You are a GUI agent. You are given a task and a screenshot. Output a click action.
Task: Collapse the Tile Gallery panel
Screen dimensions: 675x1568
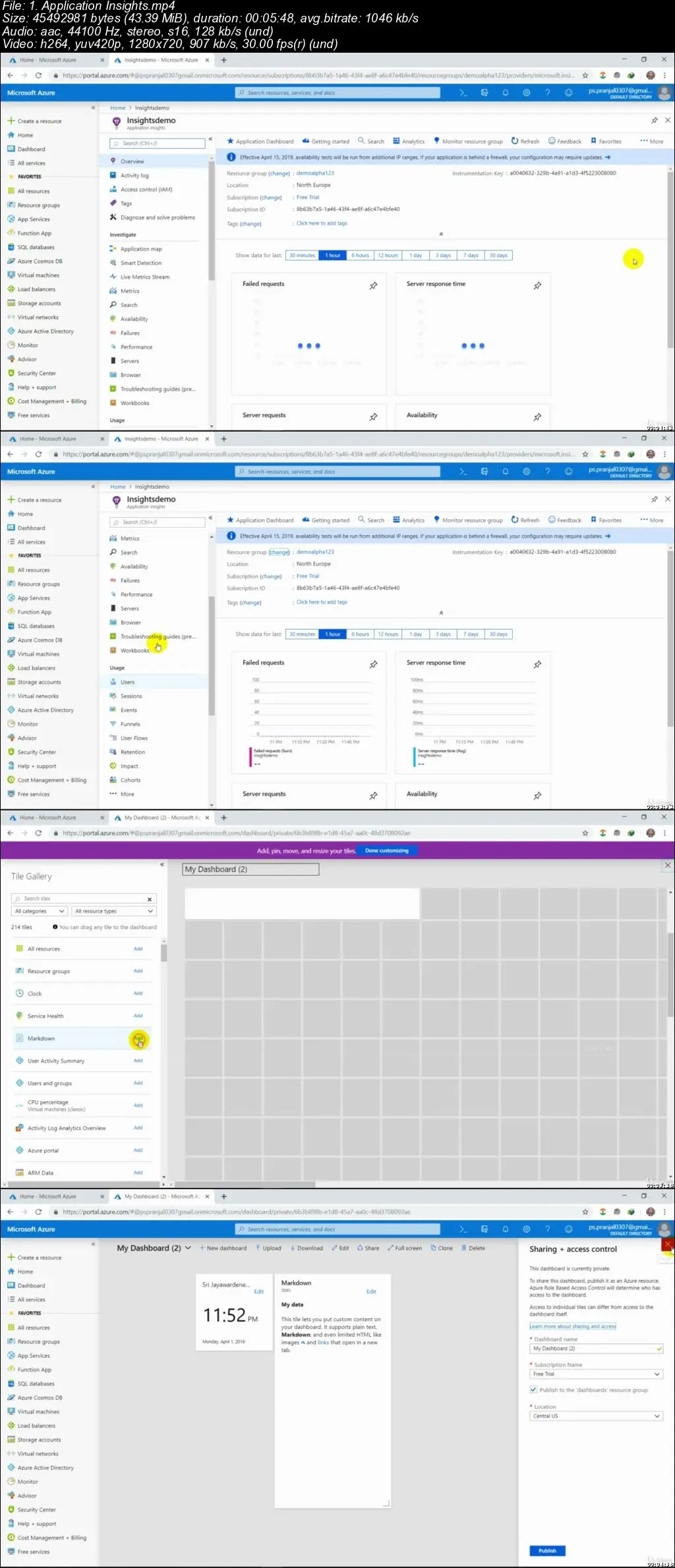coord(161,864)
